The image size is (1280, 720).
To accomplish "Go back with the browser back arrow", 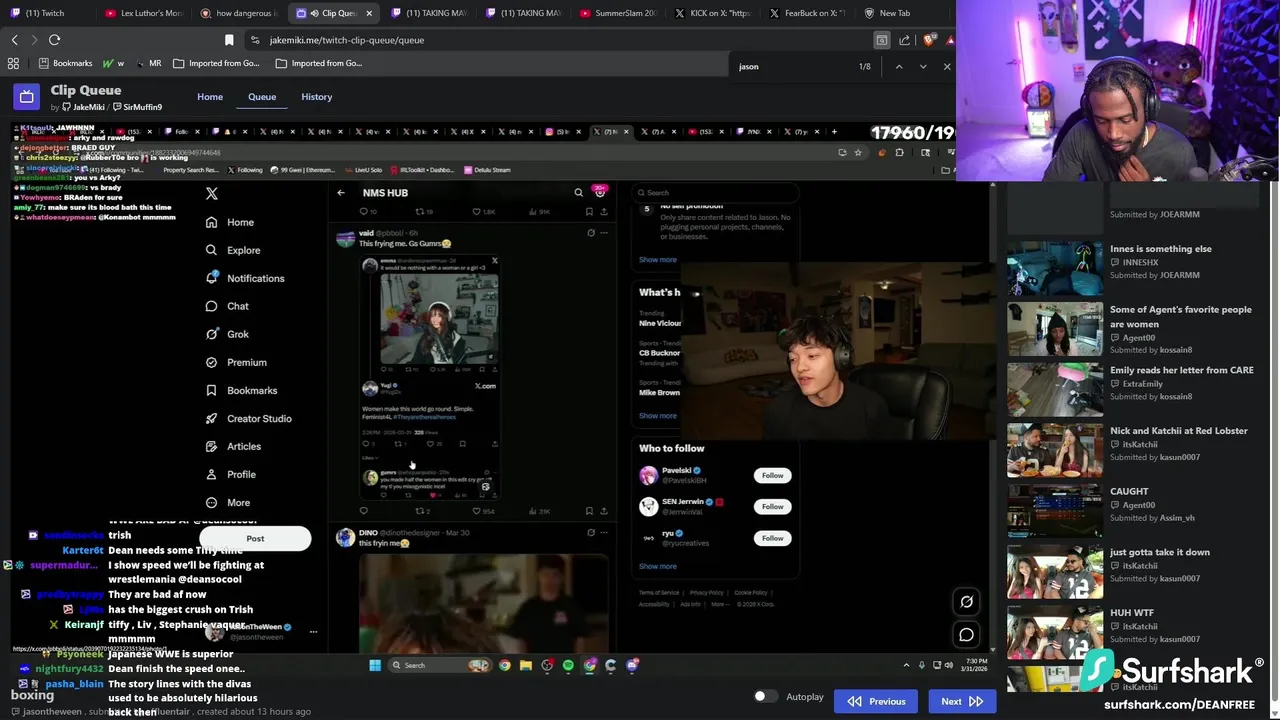I will pos(14,40).
